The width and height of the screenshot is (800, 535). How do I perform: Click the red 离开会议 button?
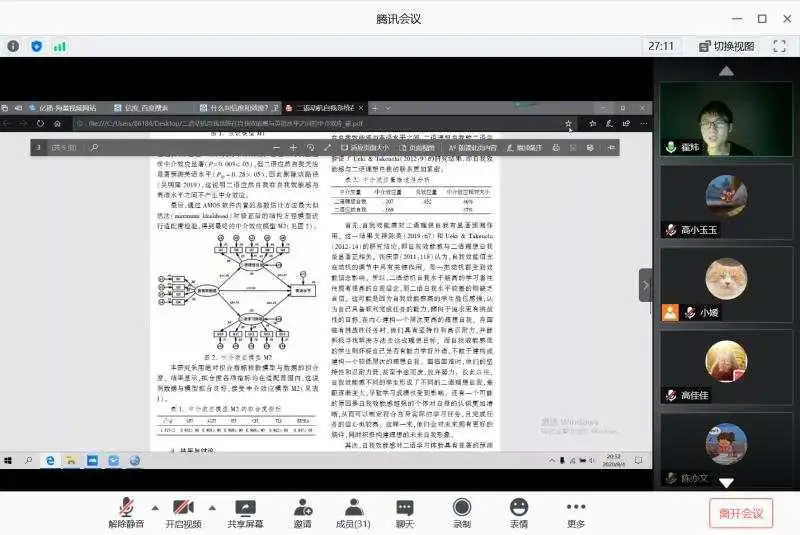coord(740,513)
